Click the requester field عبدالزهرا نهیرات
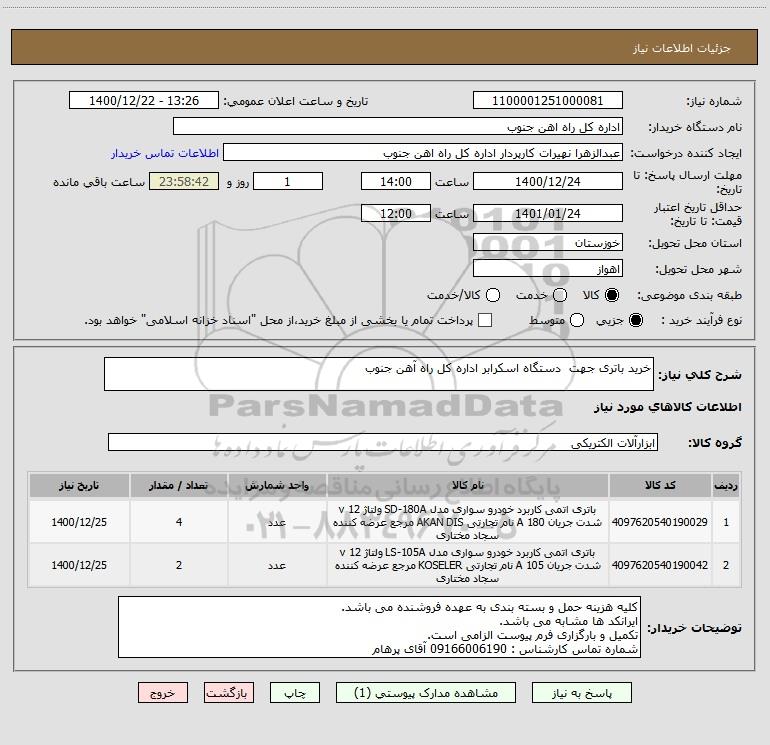Screen dimensions: 770x745 [423, 153]
